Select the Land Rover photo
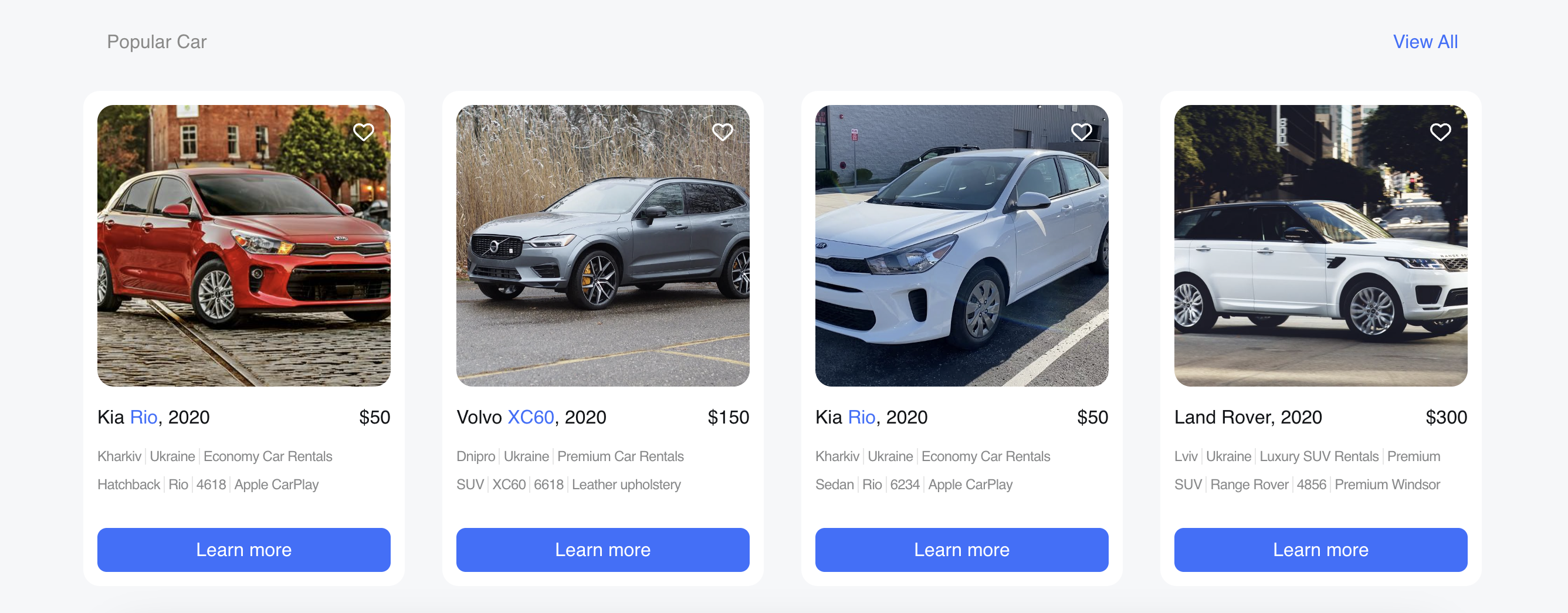Viewport: 1568px width, 613px height. [1320, 245]
